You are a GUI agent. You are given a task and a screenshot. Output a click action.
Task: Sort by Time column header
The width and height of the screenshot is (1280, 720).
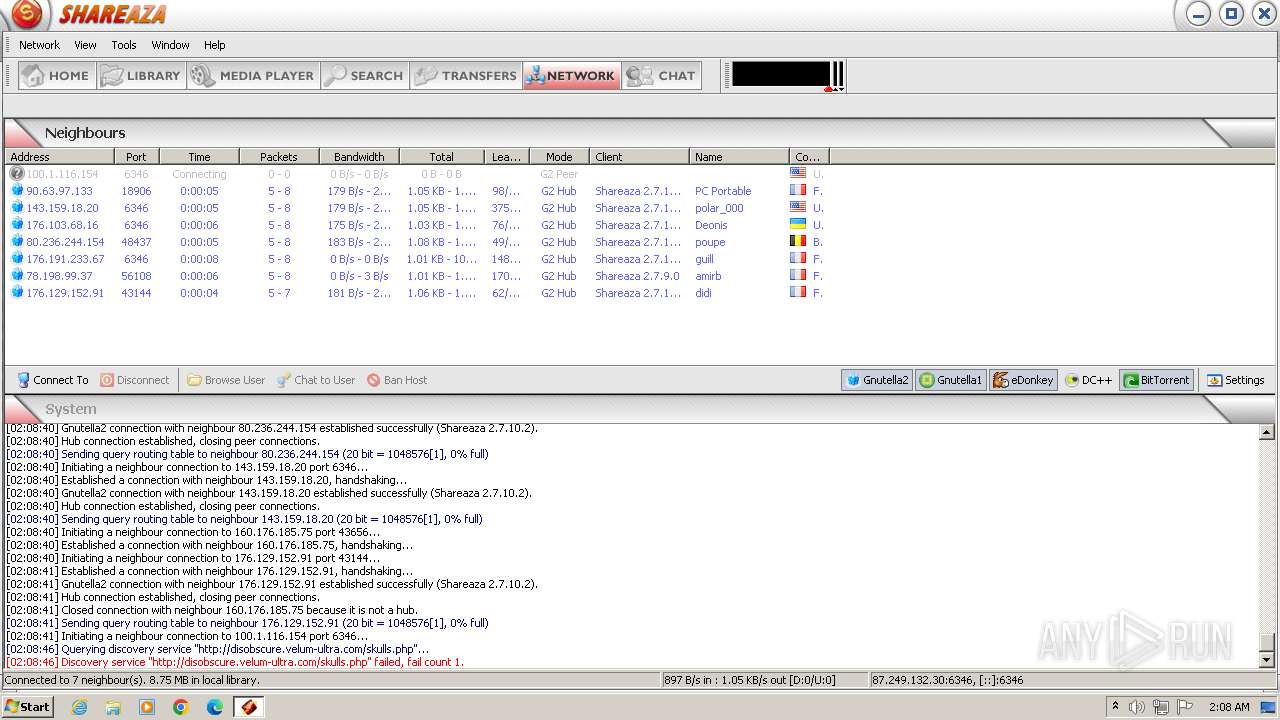pyautogui.click(x=199, y=157)
